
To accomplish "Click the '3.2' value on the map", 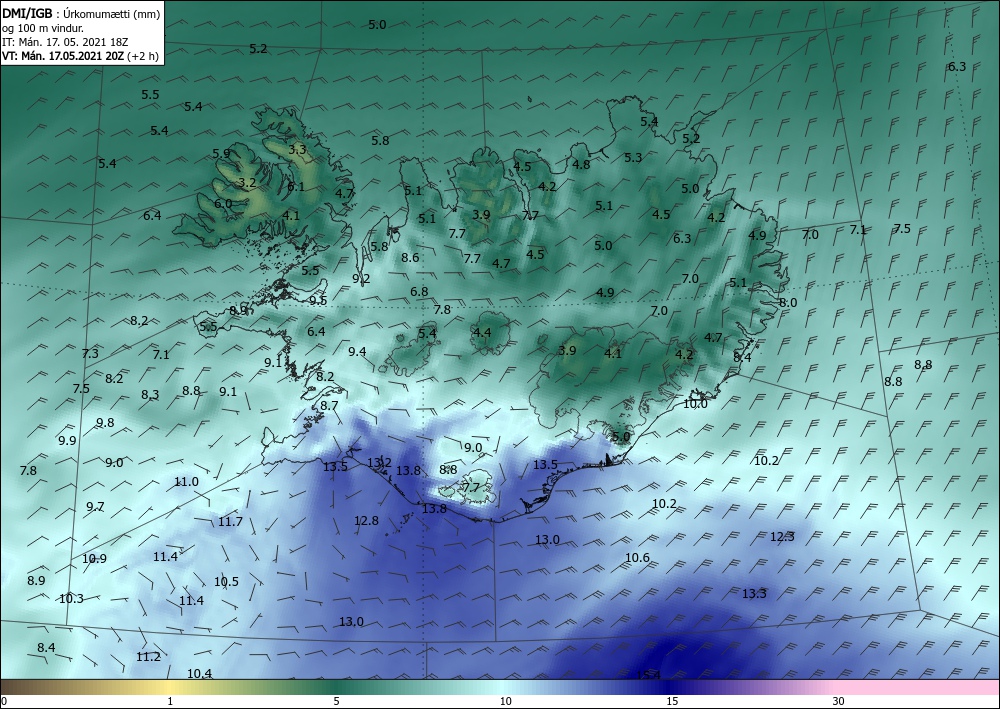I will pos(247,183).
